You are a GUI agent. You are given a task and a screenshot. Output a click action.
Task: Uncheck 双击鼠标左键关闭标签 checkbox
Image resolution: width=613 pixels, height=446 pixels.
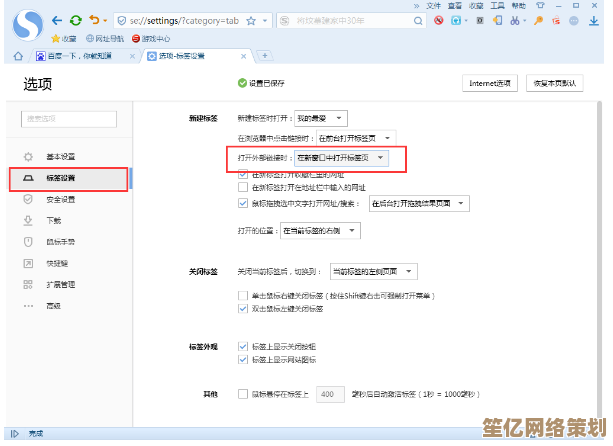[243, 309]
